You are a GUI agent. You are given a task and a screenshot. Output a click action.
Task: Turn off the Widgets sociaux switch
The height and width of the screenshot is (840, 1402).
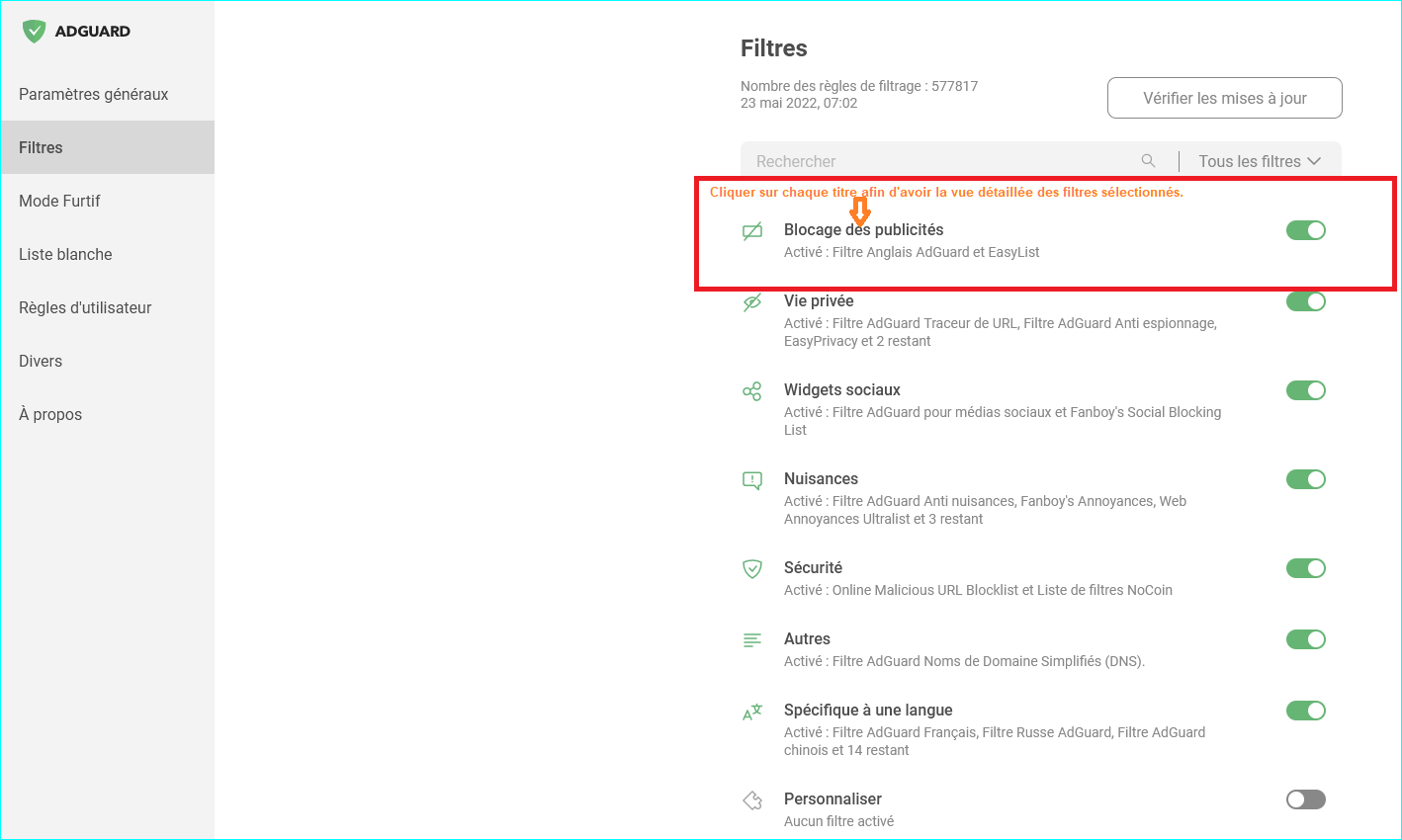pos(1305,390)
